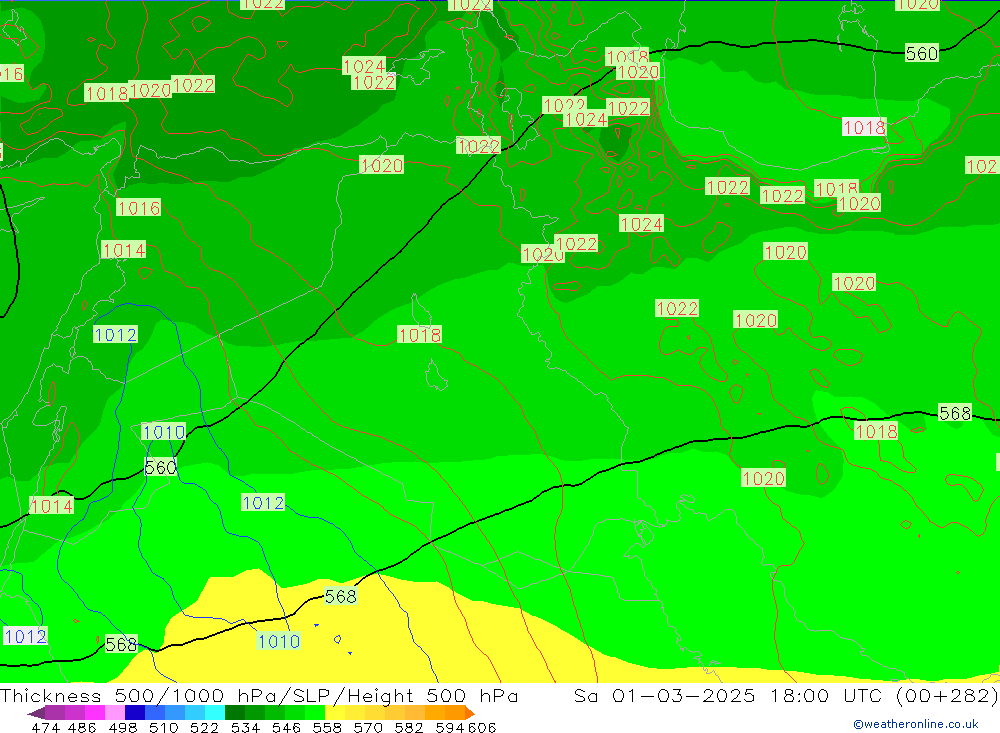Click the '534' legend value
This screenshot has width=1000, height=733.
pyautogui.click(x=245, y=727)
